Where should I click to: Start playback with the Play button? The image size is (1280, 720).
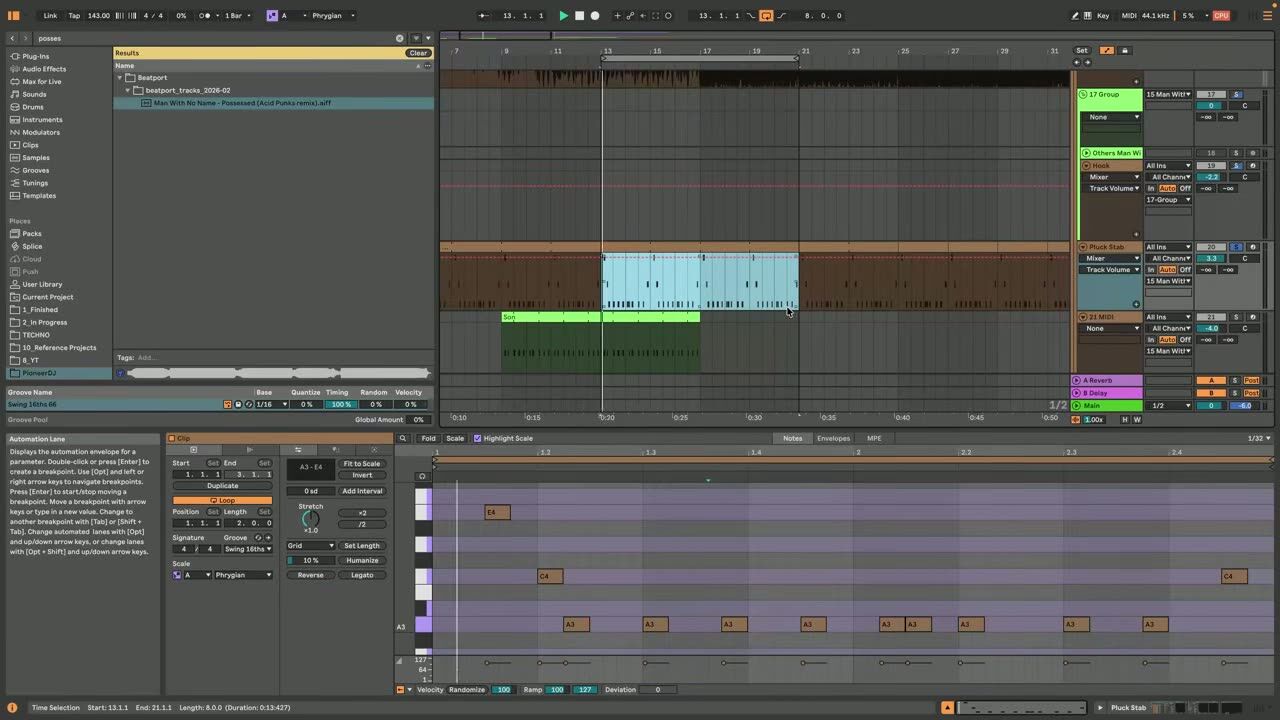pos(563,16)
